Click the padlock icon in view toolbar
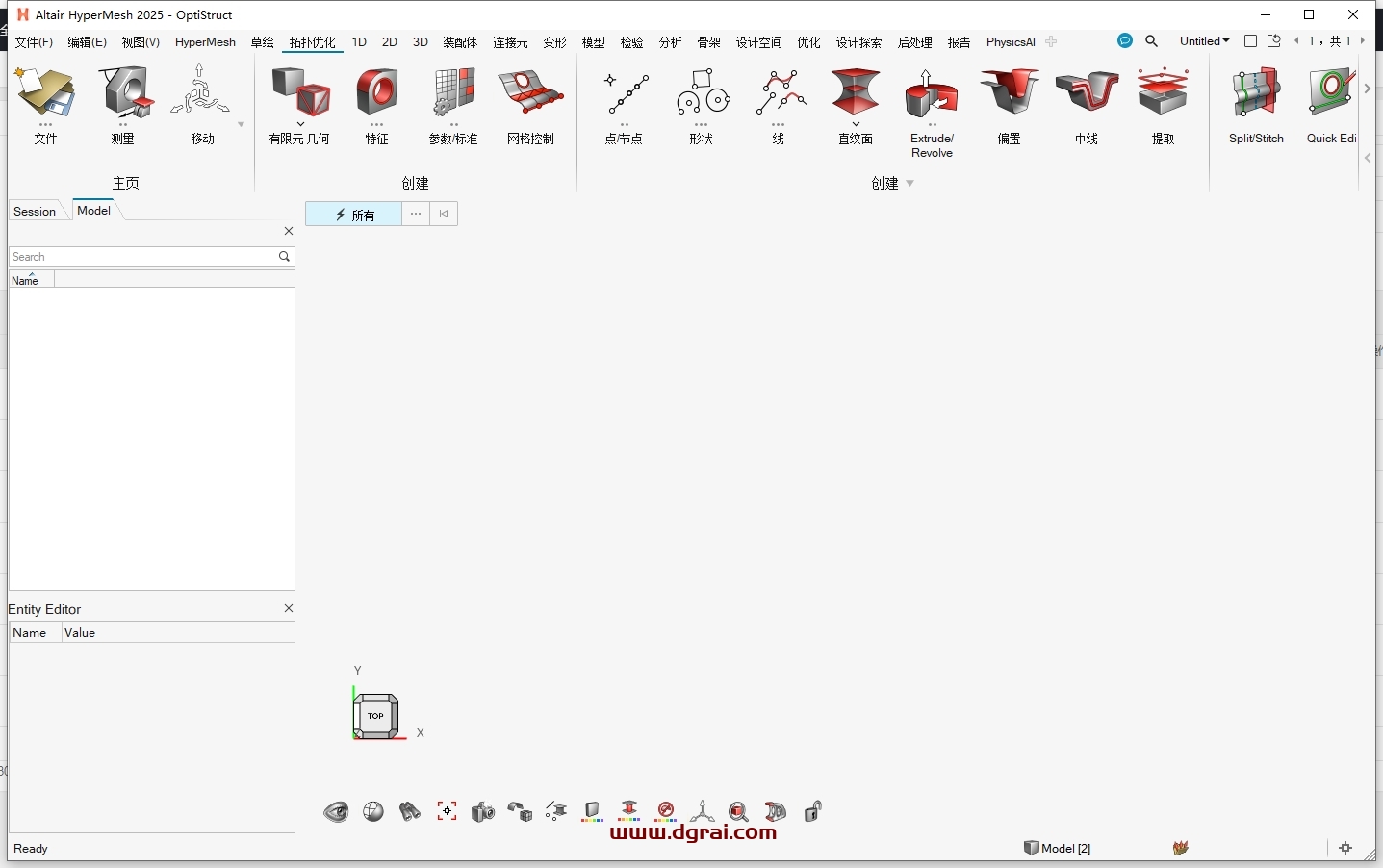Screen dimensions: 1383x868 (813, 811)
